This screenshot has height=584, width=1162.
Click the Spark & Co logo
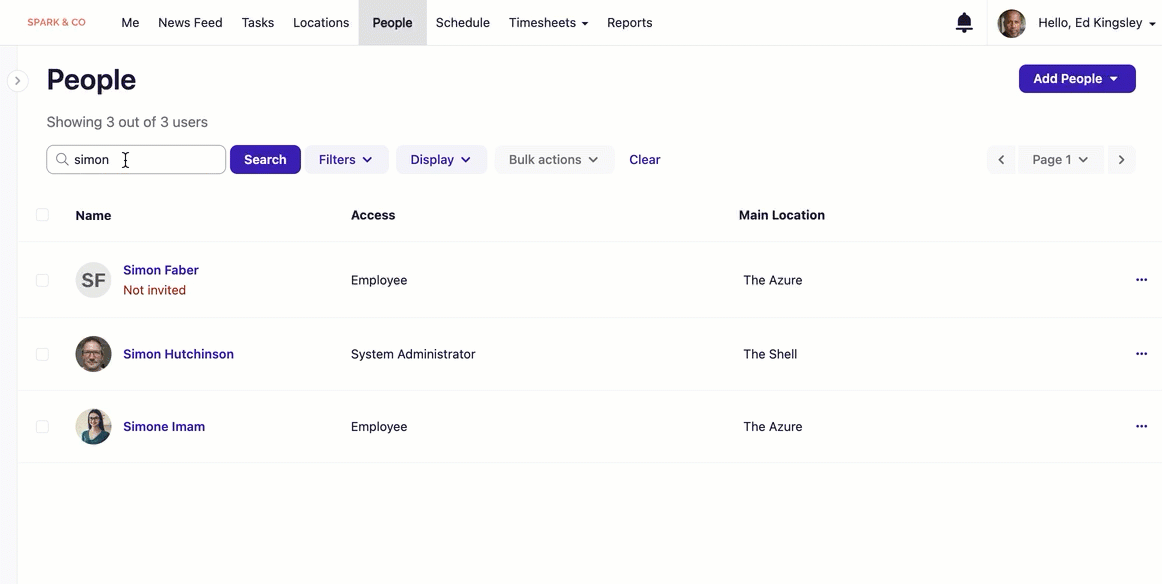[x=56, y=22]
